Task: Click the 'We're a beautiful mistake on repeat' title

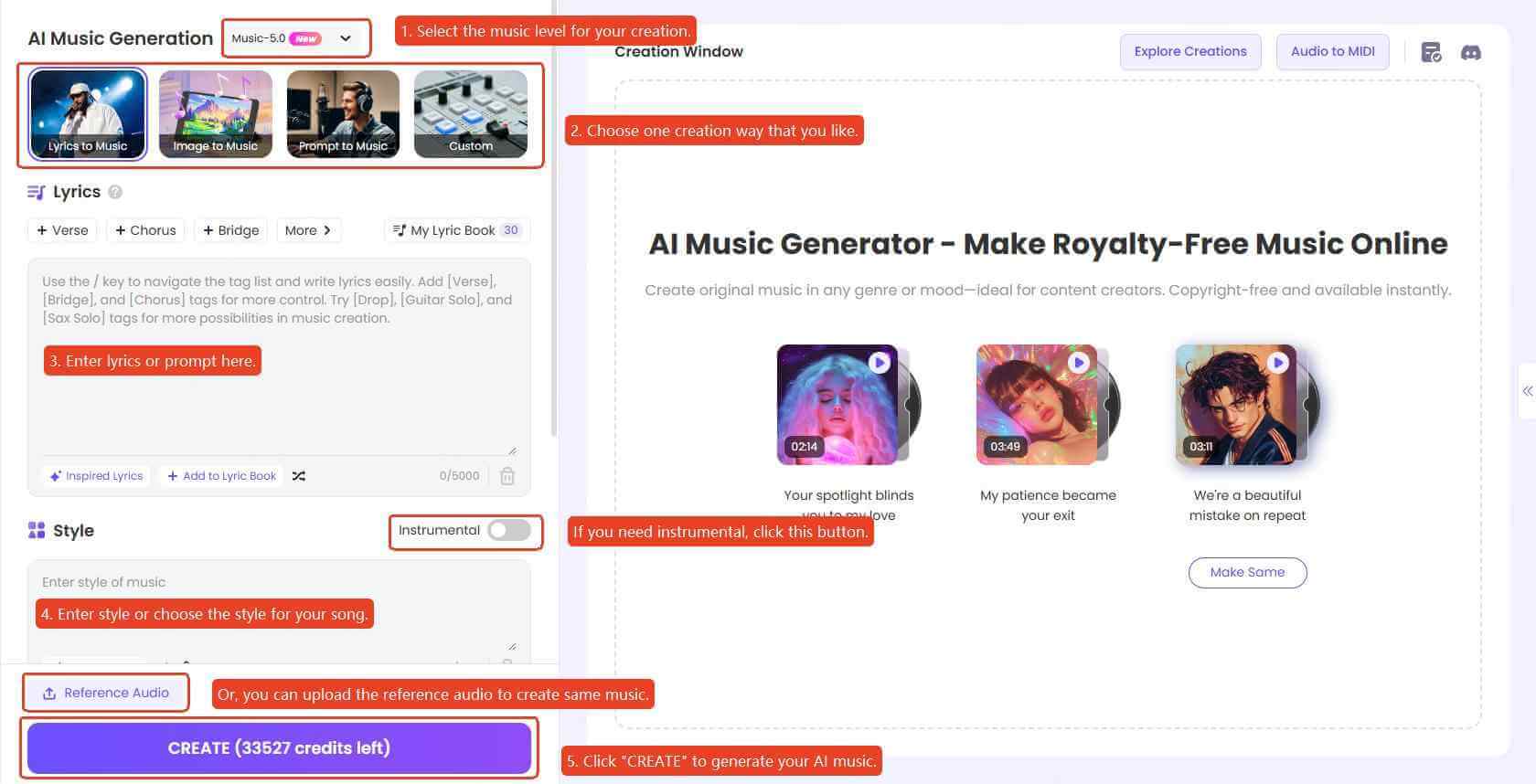Action: pyautogui.click(x=1247, y=505)
